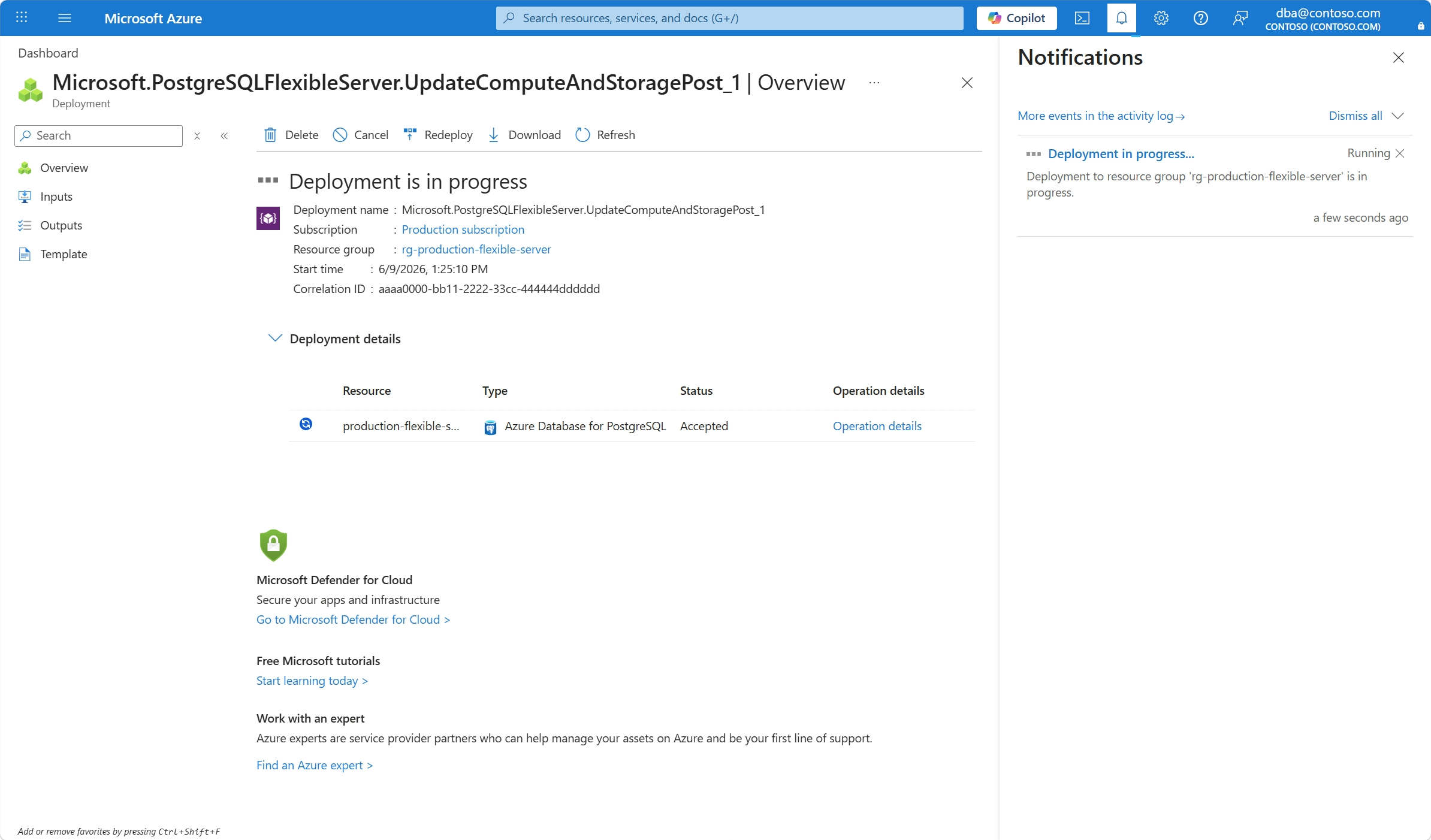Refresh the deployment overview
The image size is (1431, 840).
[x=605, y=135]
